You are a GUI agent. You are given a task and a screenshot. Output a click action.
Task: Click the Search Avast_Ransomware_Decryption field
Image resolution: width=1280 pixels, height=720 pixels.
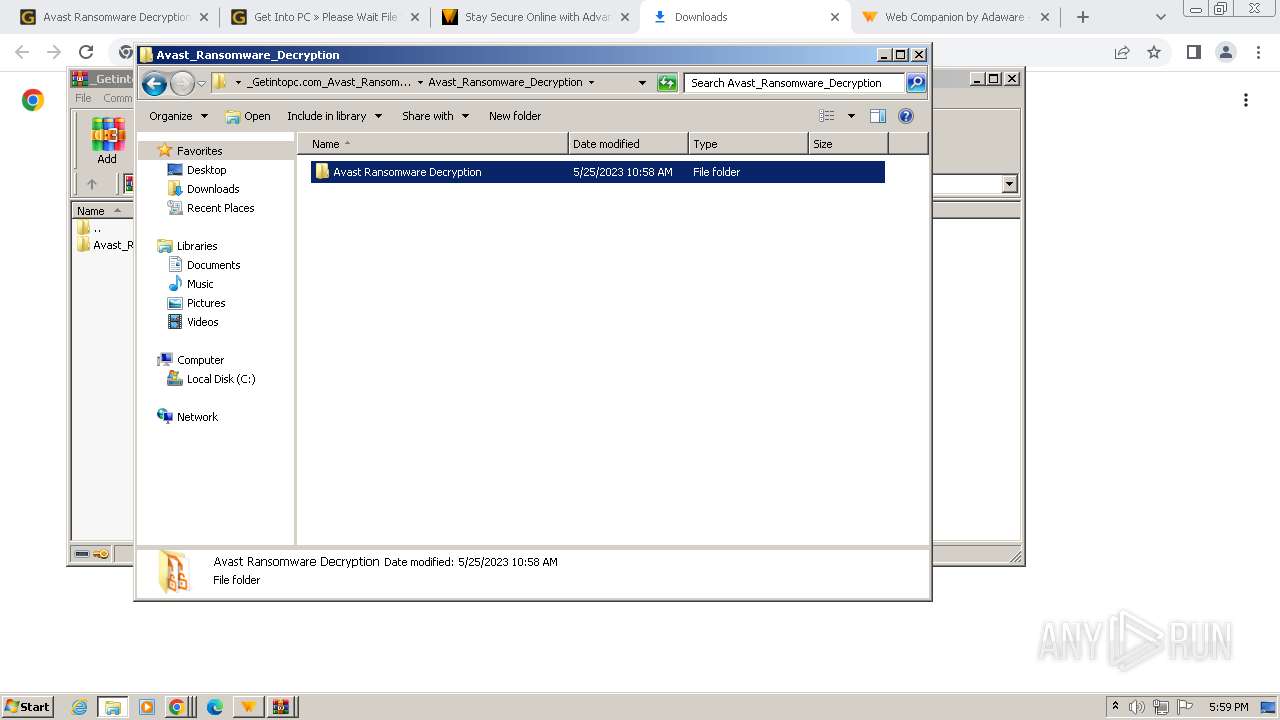pyautogui.click(x=794, y=83)
